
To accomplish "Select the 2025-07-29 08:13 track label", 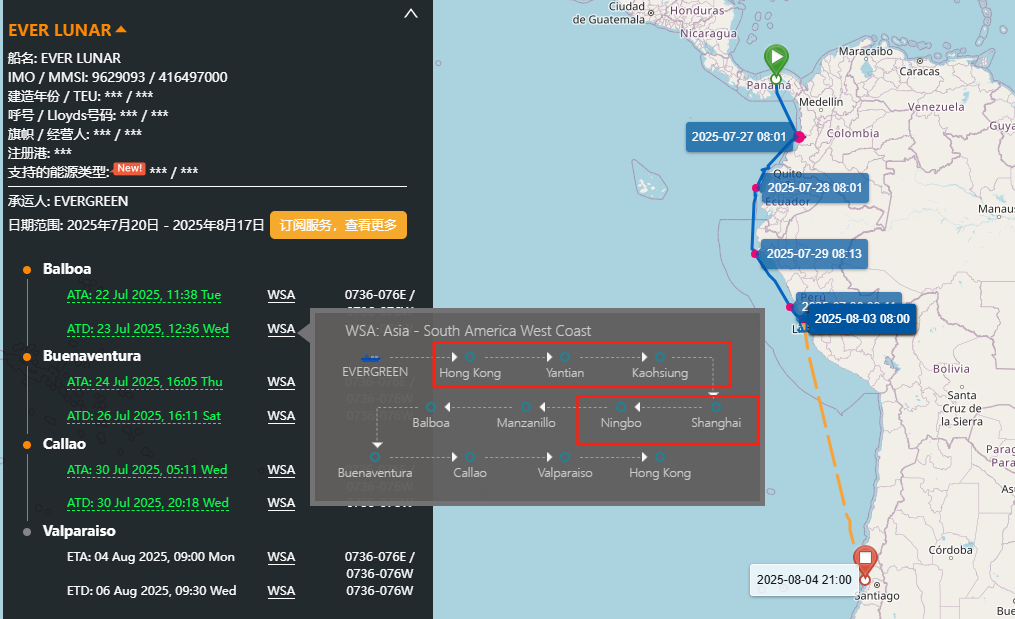I will (x=814, y=254).
